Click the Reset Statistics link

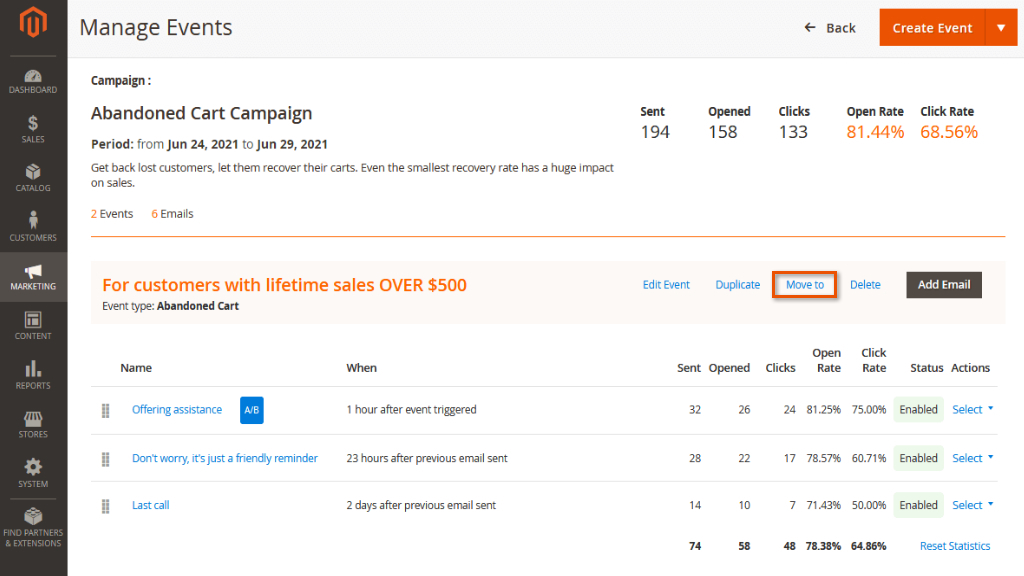tap(955, 546)
